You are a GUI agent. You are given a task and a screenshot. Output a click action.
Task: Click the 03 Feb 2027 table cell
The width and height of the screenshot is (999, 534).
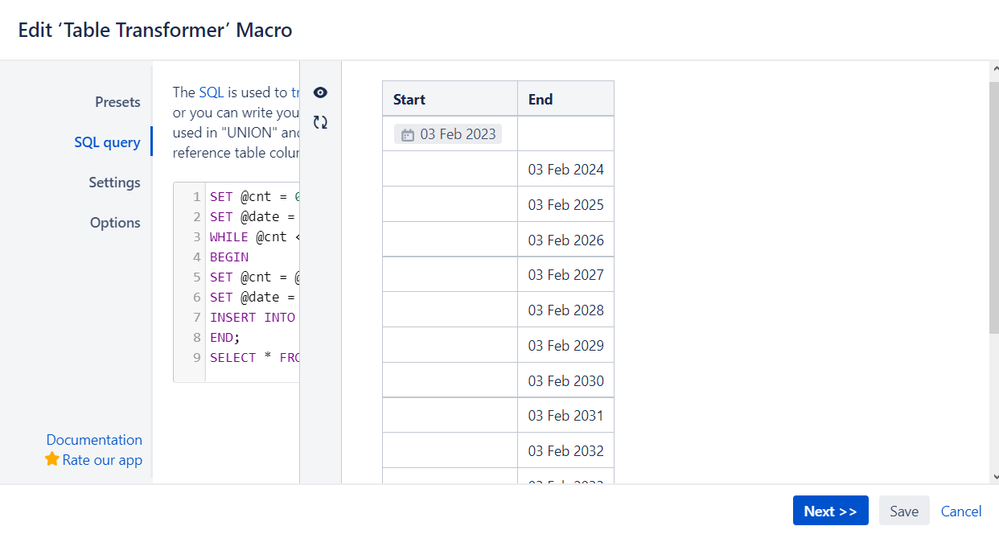[565, 274]
